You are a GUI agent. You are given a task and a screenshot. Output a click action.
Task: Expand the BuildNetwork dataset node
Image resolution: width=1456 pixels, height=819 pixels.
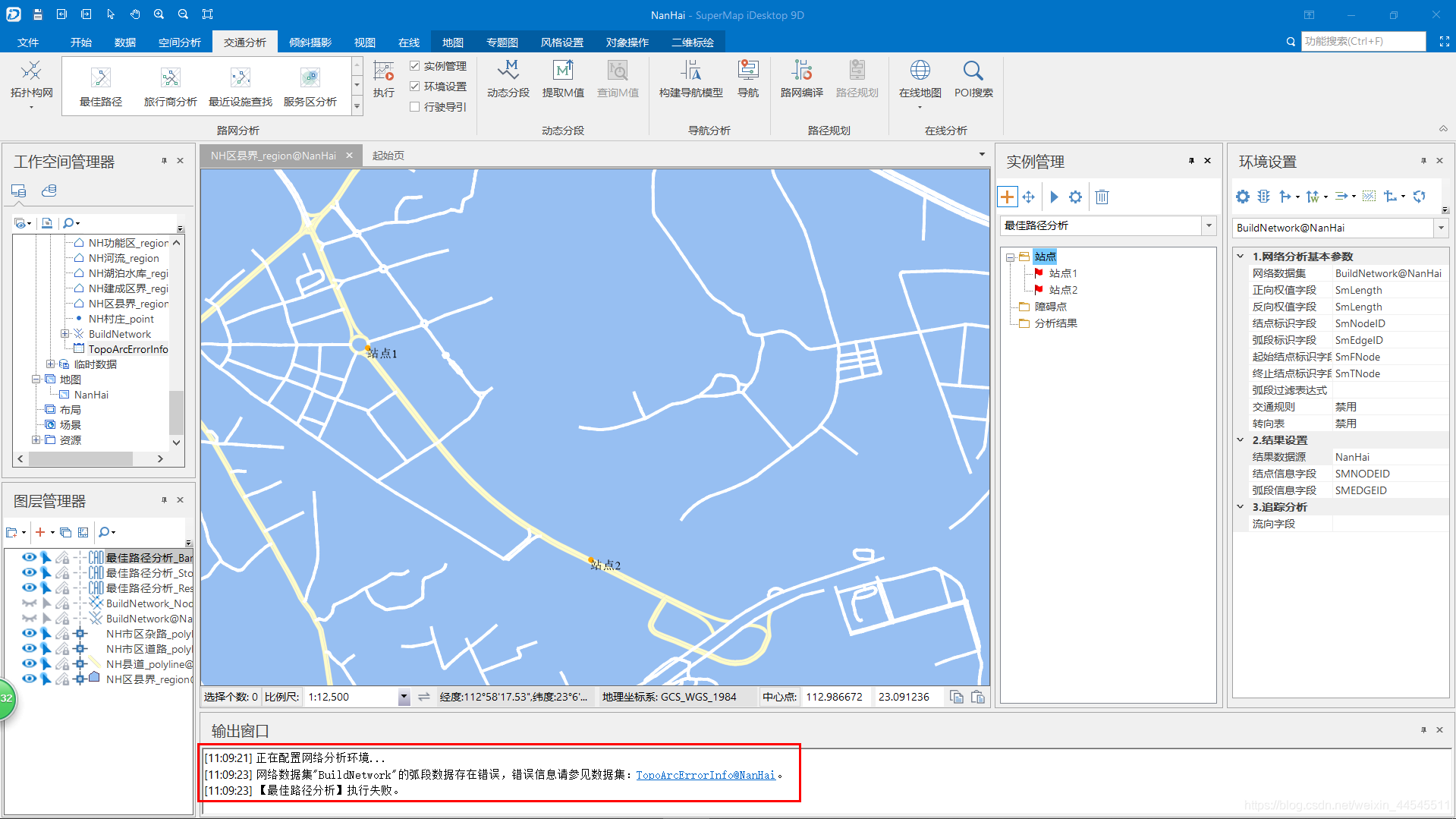(x=65, y=334)
